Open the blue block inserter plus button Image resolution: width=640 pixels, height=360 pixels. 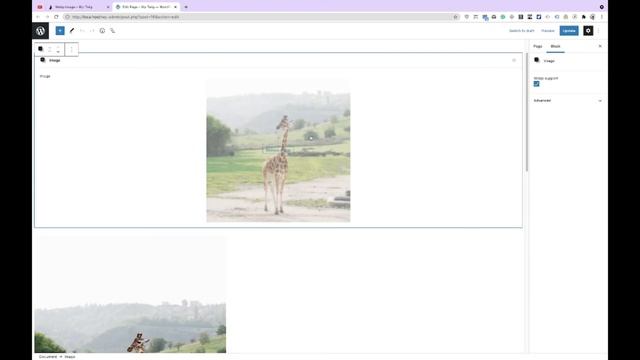[60, 31]
